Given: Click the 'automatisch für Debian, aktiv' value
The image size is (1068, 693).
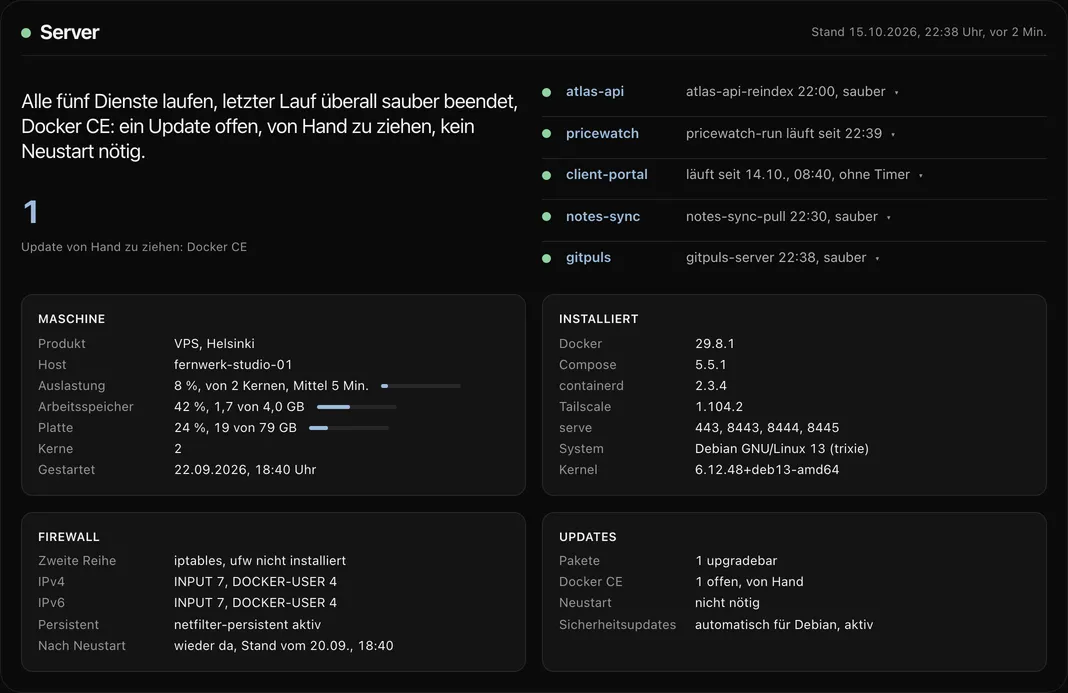Looking at the screenshot, I should [784, 624].
